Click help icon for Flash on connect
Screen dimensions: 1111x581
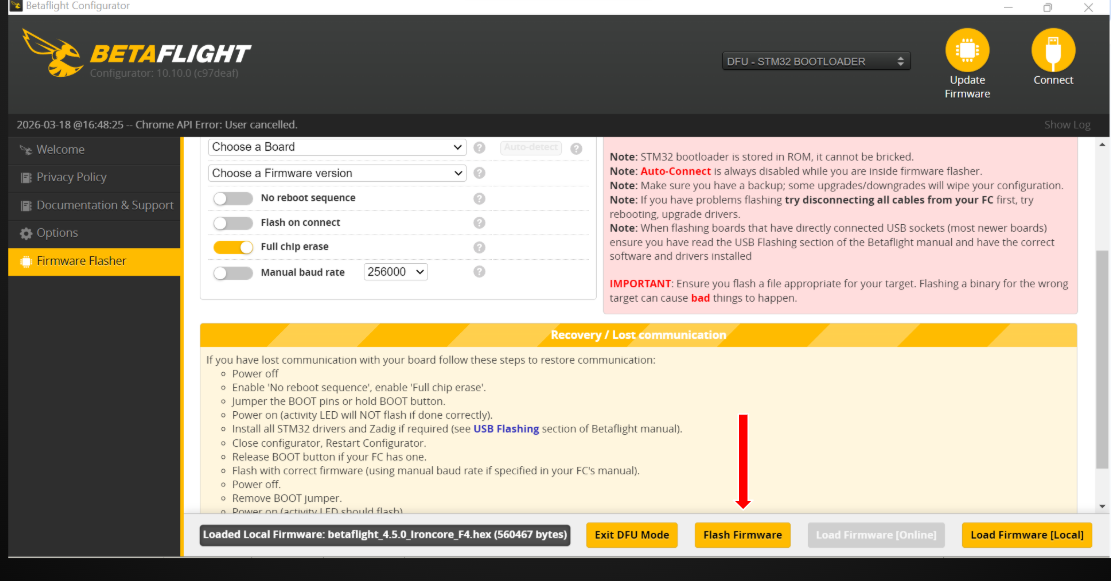point(479,223)
